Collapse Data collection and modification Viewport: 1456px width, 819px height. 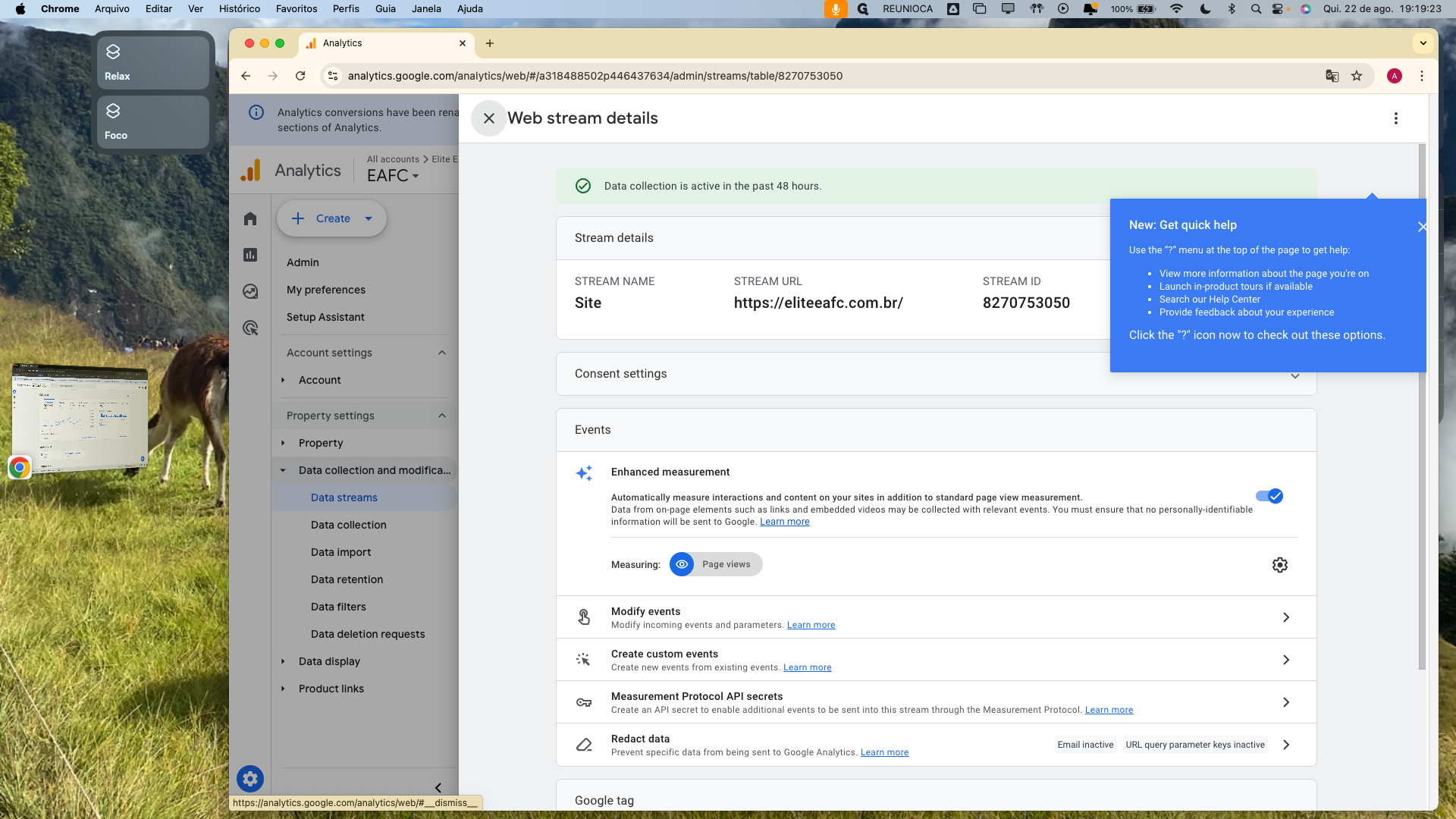coord(283,470)
